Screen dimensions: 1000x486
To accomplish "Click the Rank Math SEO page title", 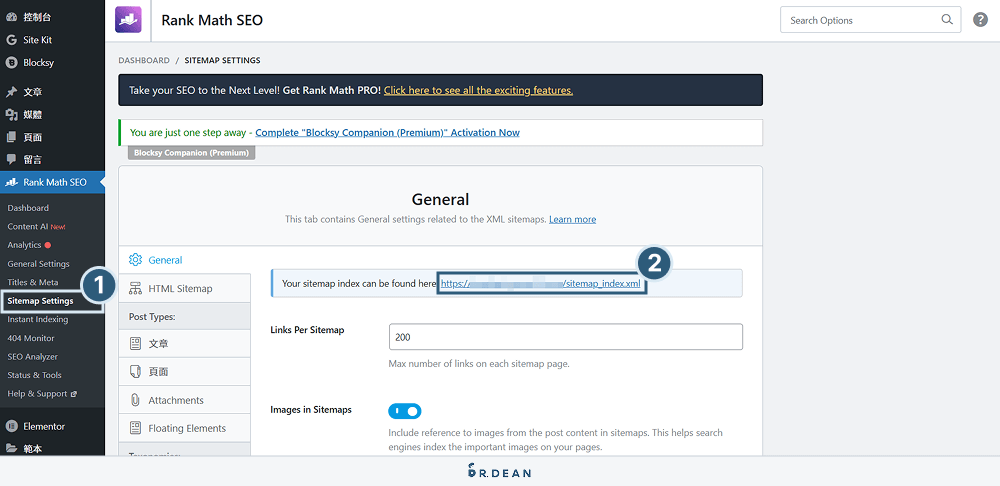I will 212,20.
